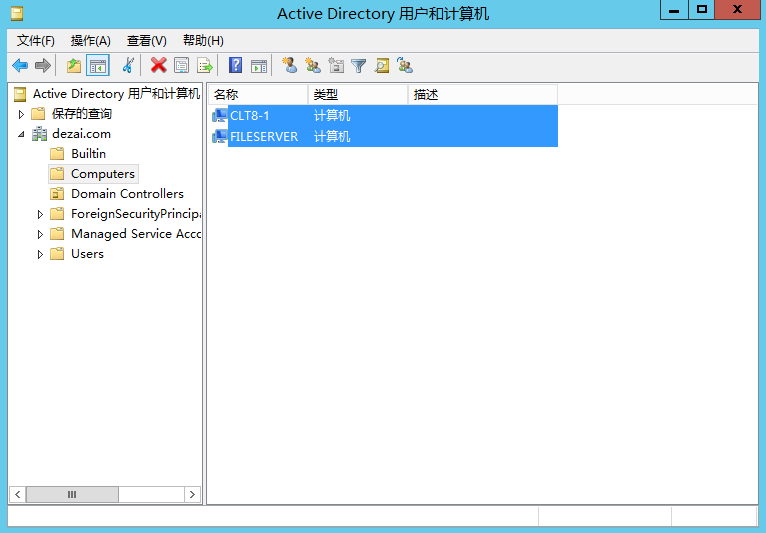Select the dezai.com domain
The height and width of the screenshot is (533, 766).
point(81,134)
